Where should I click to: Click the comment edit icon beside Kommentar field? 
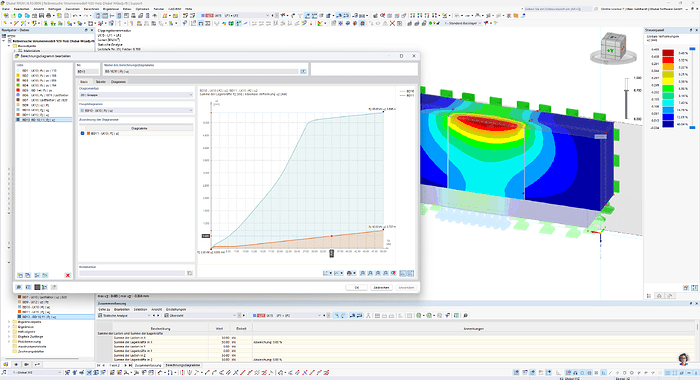coord(190,273)
